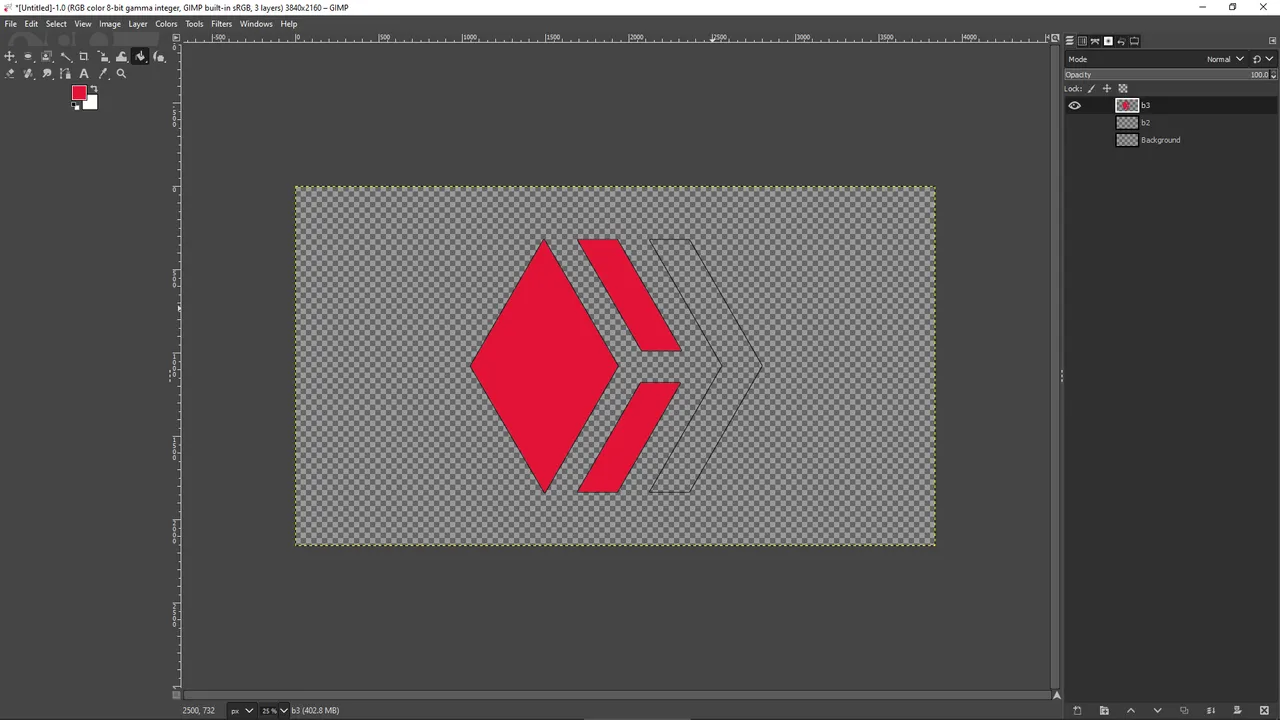The width and height of the screenshot is (1280, 720).
Task: Swap foreground and background colors
Action: click(94, 88)
